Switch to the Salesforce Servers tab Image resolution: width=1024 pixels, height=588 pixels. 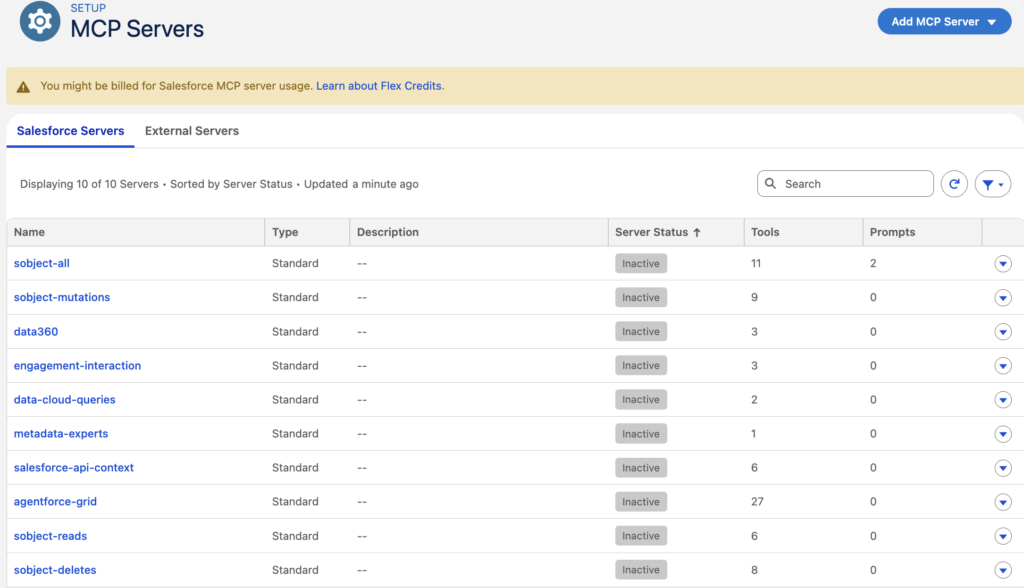pyautogui.click(x=71, y=131)
